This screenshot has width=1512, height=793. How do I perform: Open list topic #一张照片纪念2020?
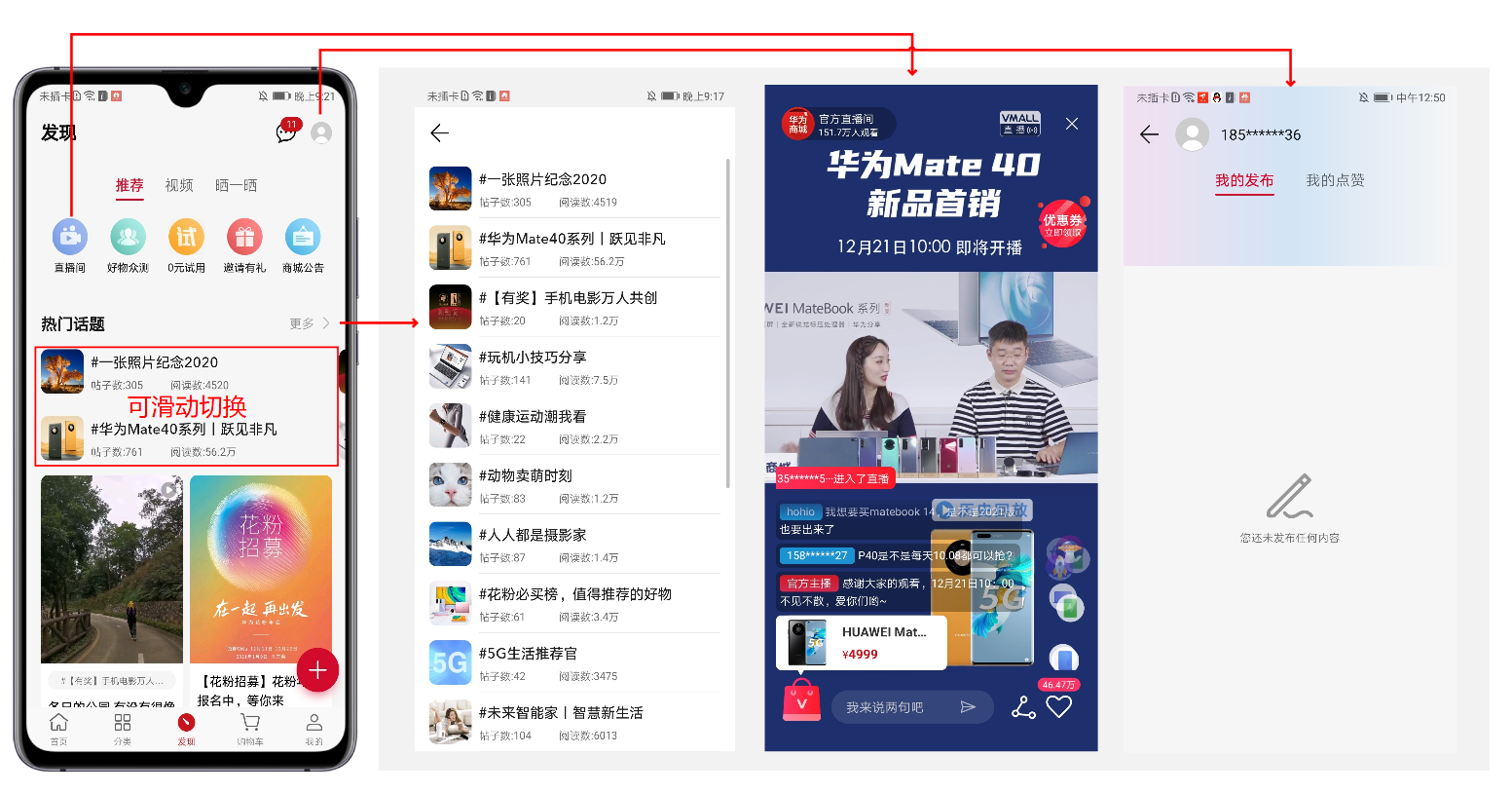tap(574, 188)
